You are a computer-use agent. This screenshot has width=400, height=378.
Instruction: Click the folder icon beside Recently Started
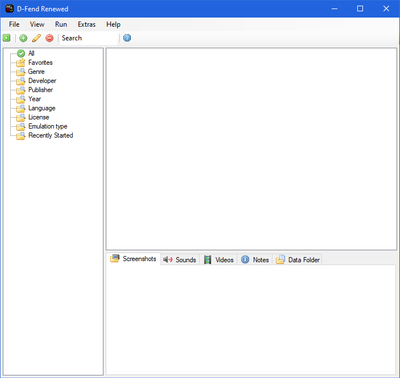pos(21,135)
